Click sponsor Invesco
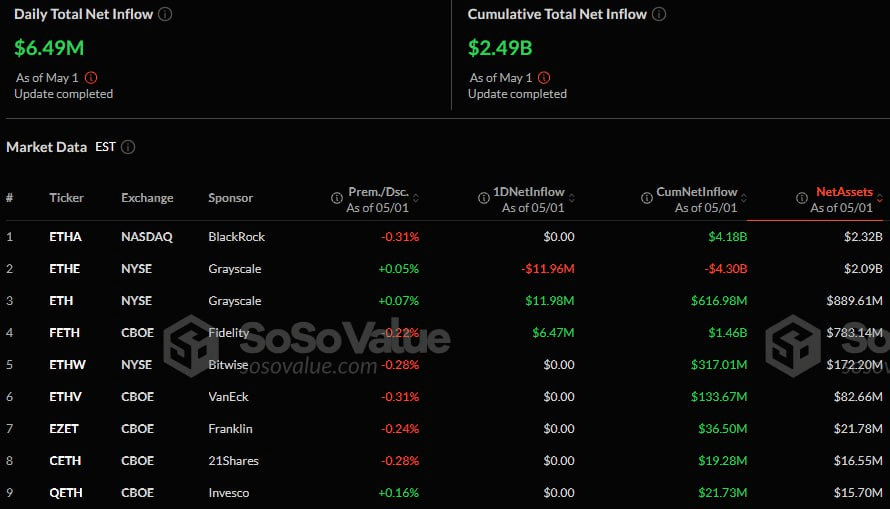 [x=228, y=493]
